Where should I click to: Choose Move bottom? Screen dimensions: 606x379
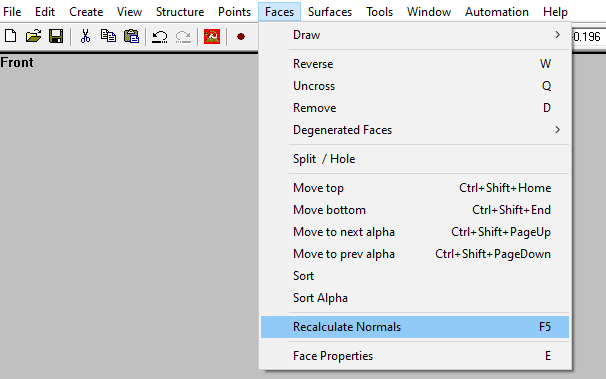pyautogui.click(x=415, y=210)
